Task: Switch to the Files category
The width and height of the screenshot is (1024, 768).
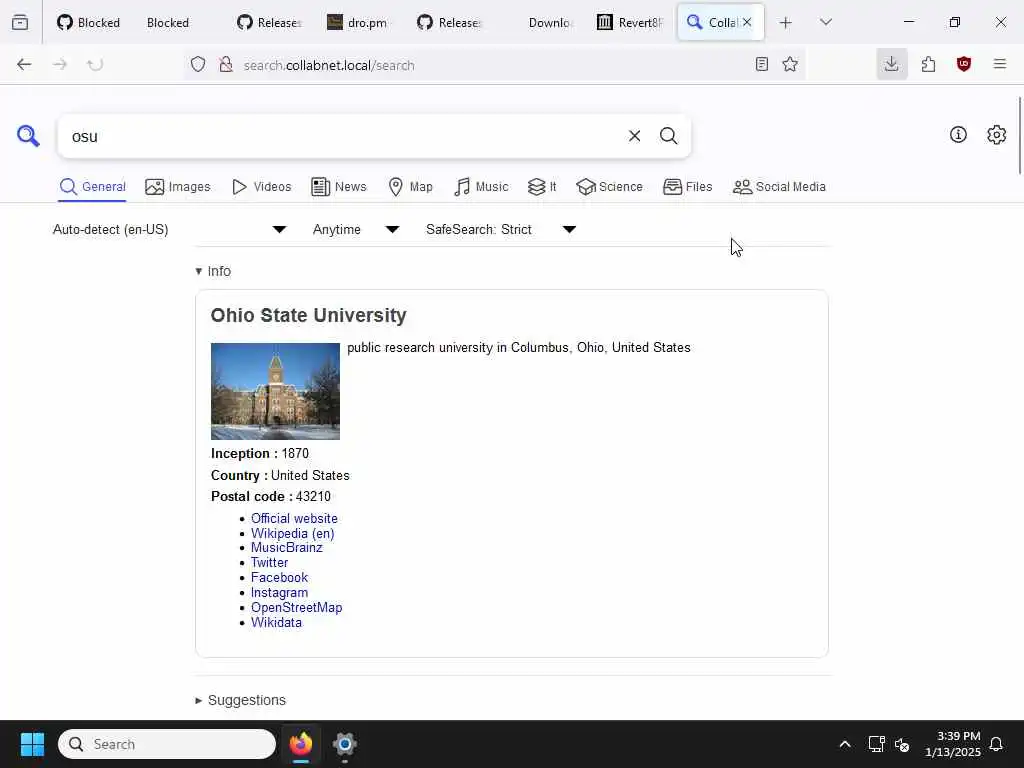Action: click(688, 187)
